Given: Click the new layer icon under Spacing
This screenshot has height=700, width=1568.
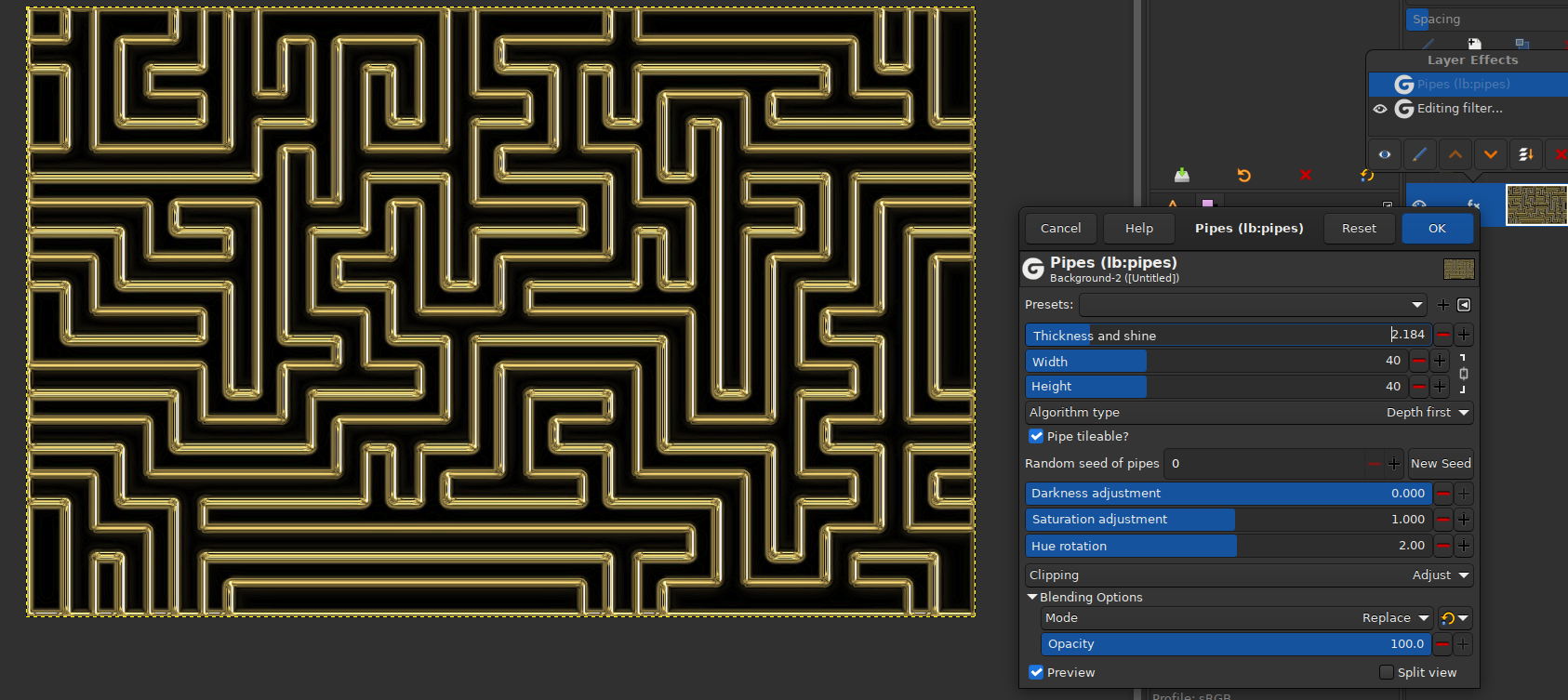Looking at the screenshot, I should point(1475,44).
